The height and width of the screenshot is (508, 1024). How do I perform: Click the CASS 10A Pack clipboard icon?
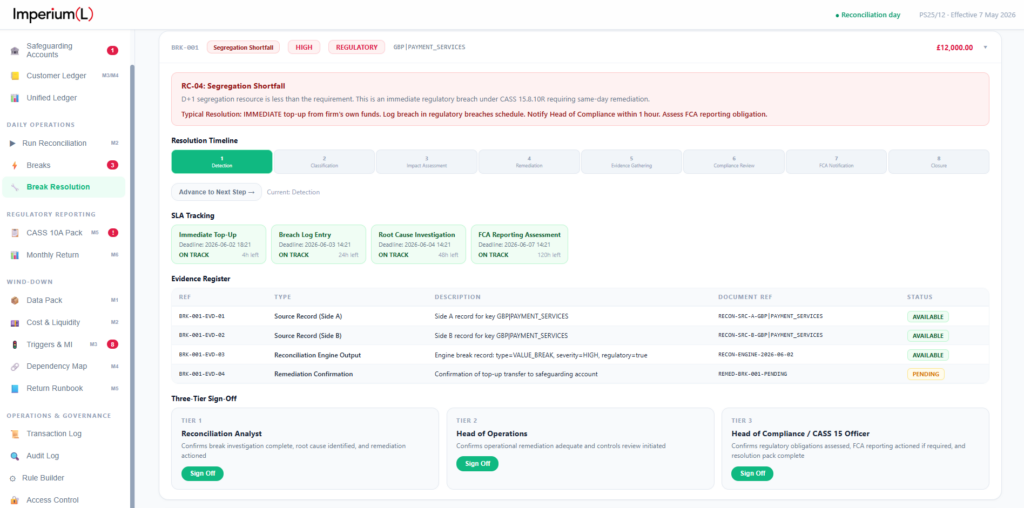click(15, 233)
